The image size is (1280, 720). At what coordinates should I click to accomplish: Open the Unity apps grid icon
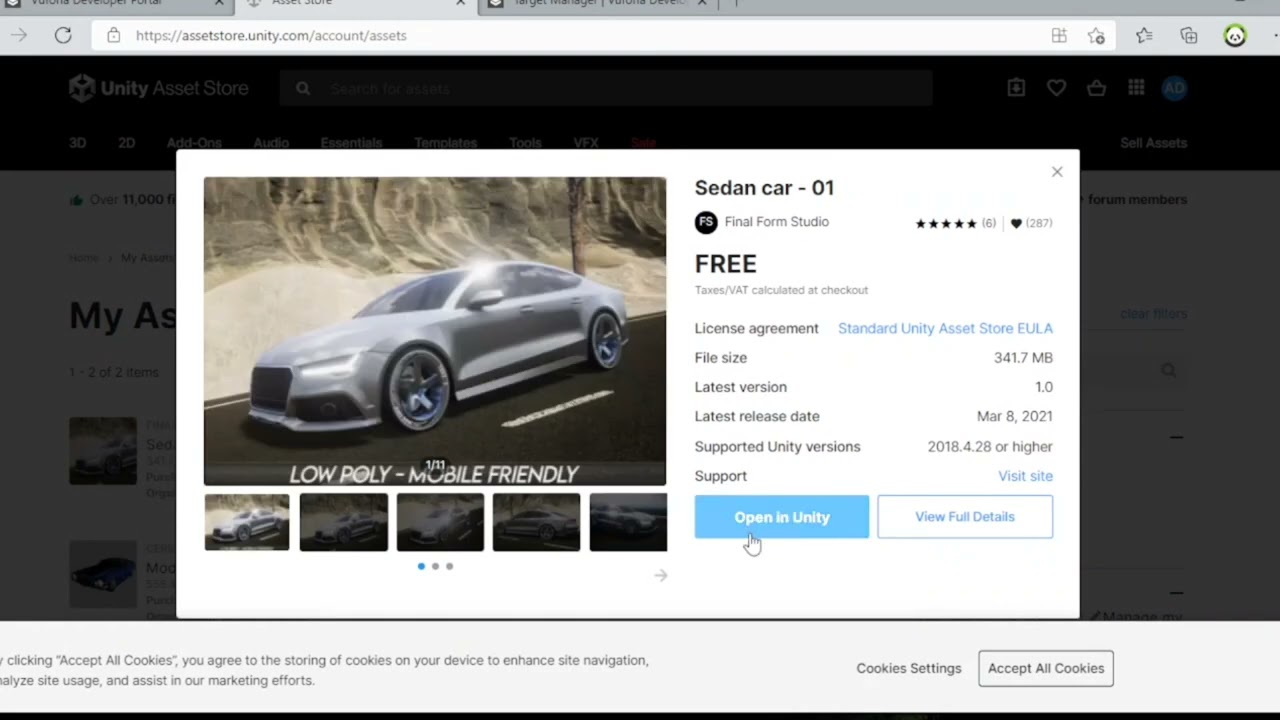coord(1136,88)
